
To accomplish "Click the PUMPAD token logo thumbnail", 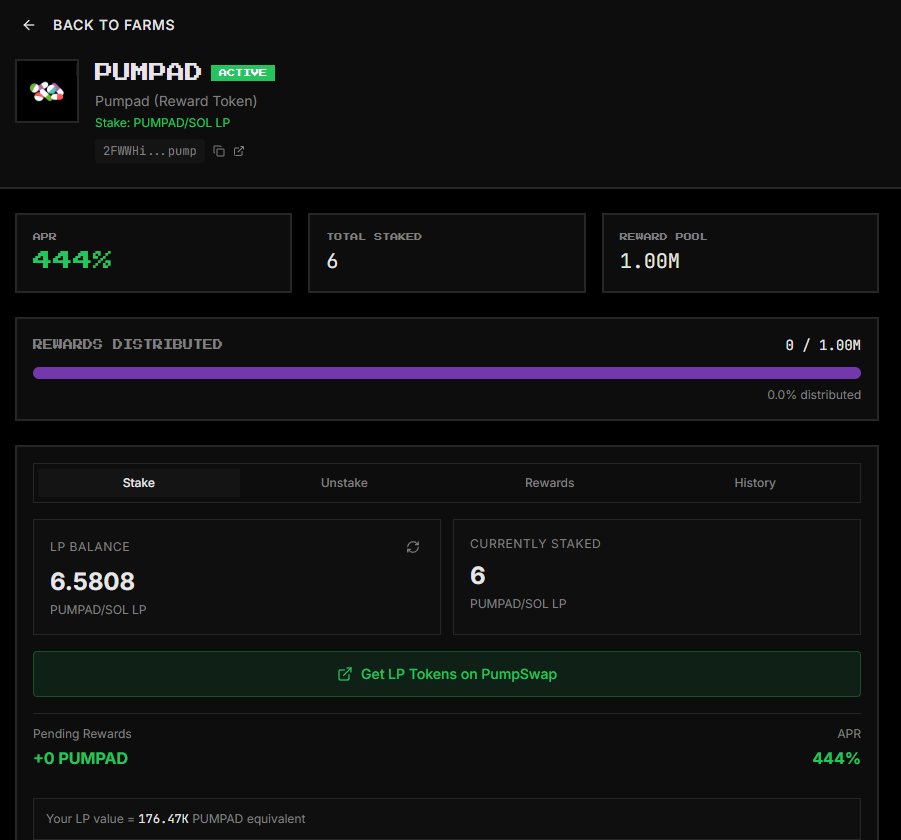I will (x=47, y=91).
